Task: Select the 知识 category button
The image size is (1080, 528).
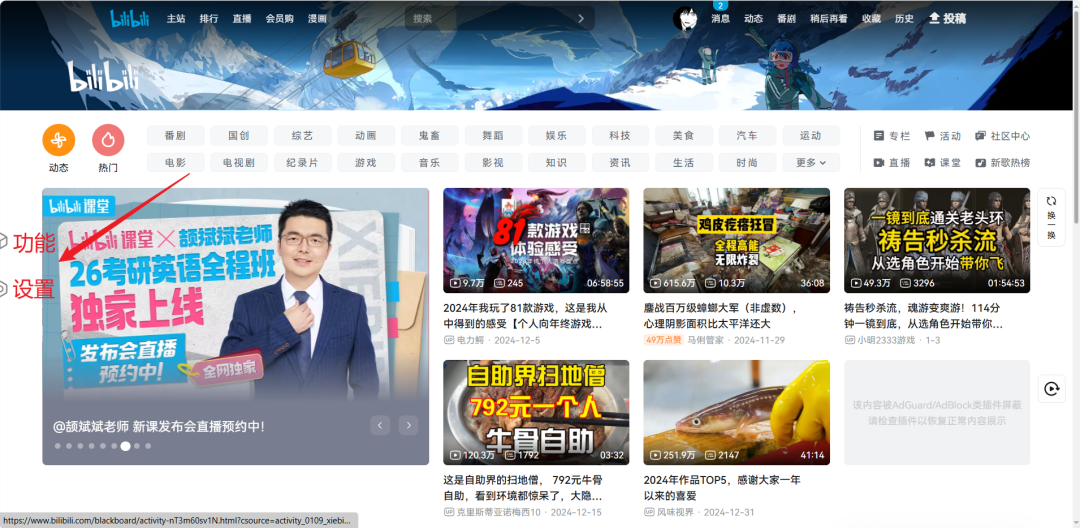Action: [557, 163]
